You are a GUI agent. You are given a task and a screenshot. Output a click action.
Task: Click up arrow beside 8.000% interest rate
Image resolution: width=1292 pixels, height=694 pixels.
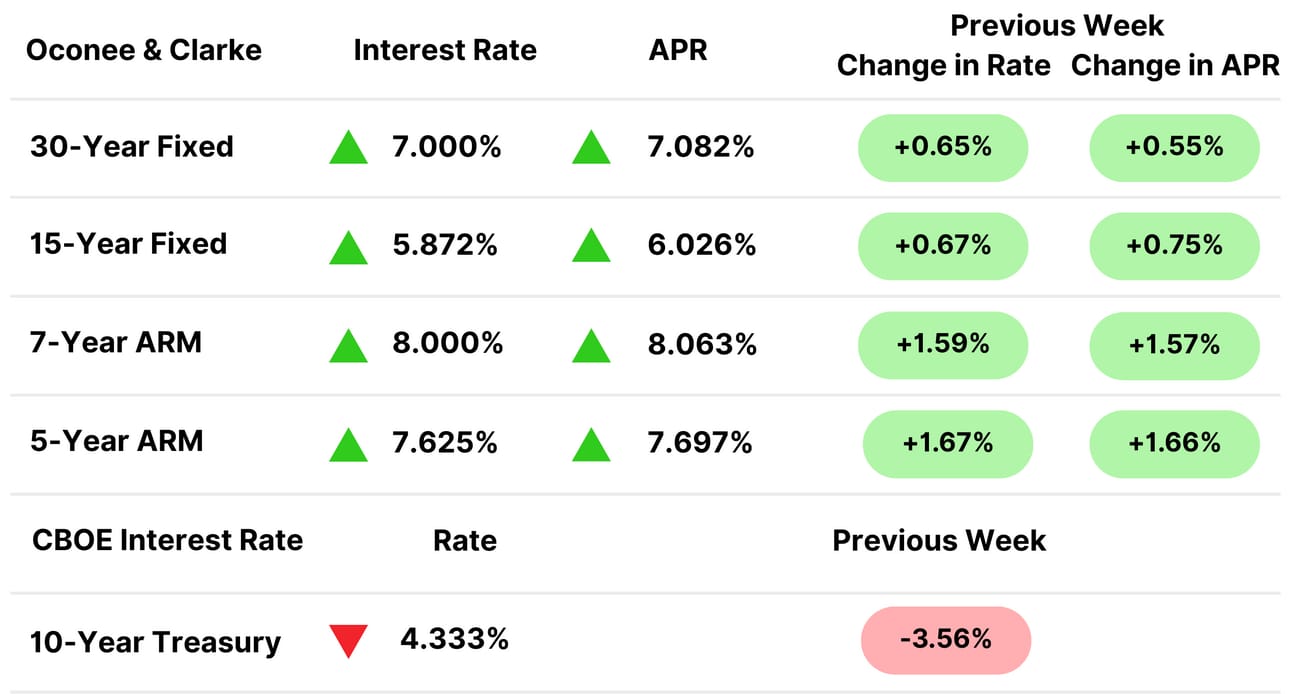point(349,345)
